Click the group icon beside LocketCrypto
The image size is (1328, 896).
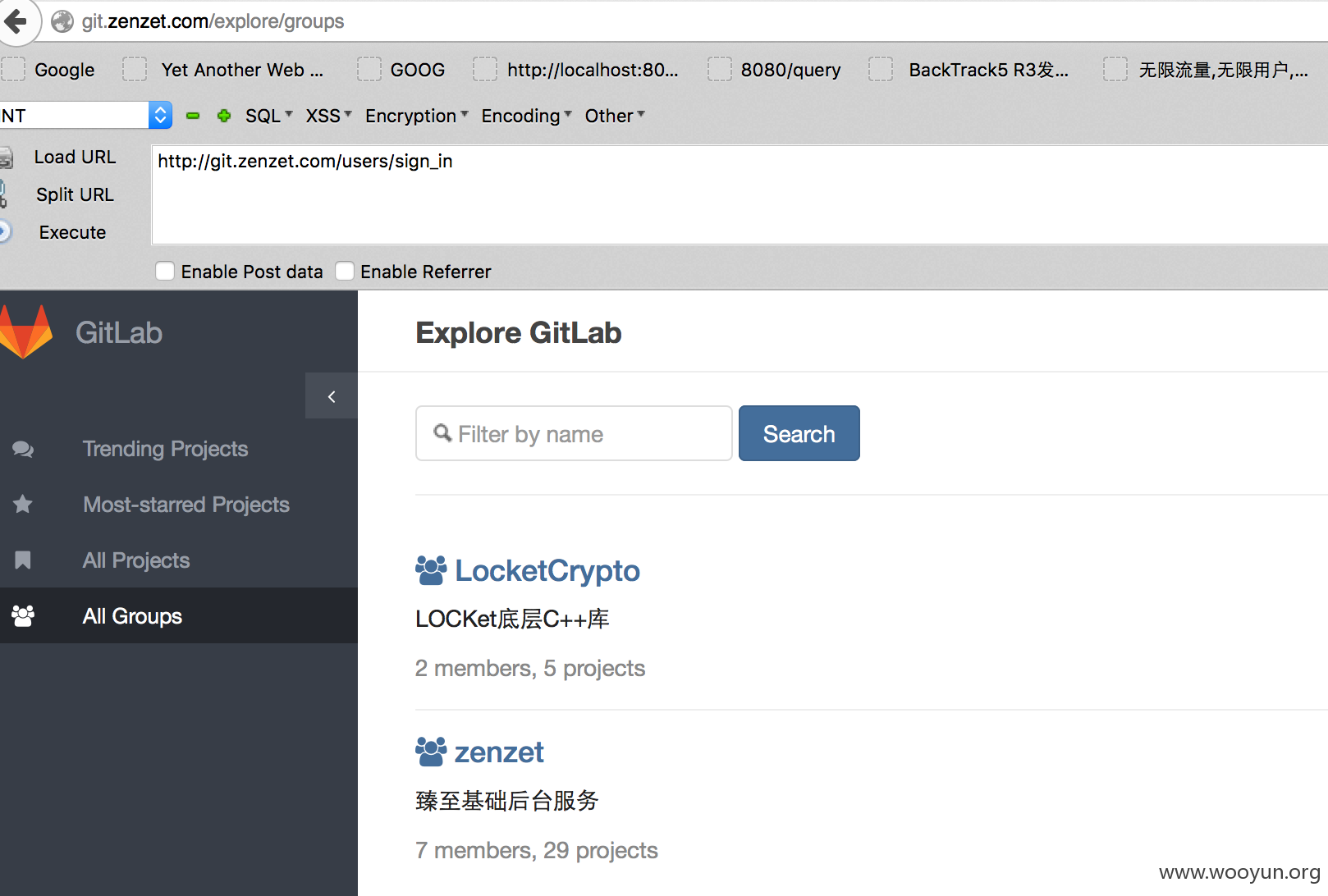(x=431, y=570)
